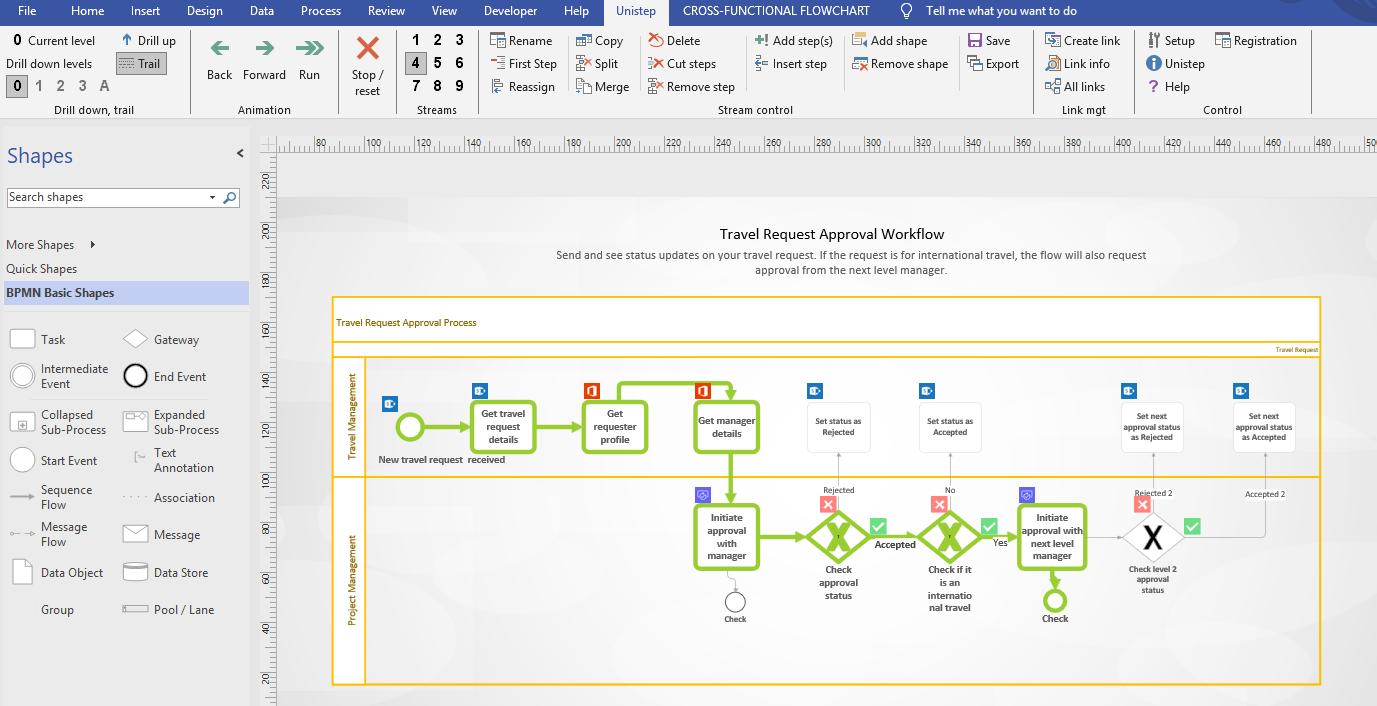1377x706 pixels.
Task: Pick the End Event shape
Action: click(136, 377)
